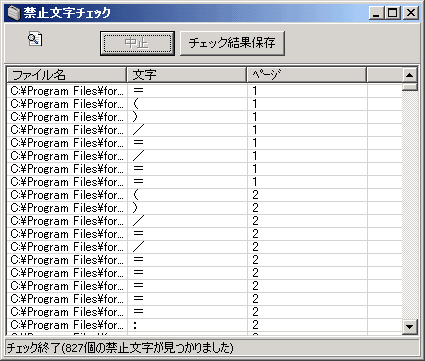This screenshot has width=425, height=361.
Task: Select the first page 2 row with （
Action: [x=204, y=195]
